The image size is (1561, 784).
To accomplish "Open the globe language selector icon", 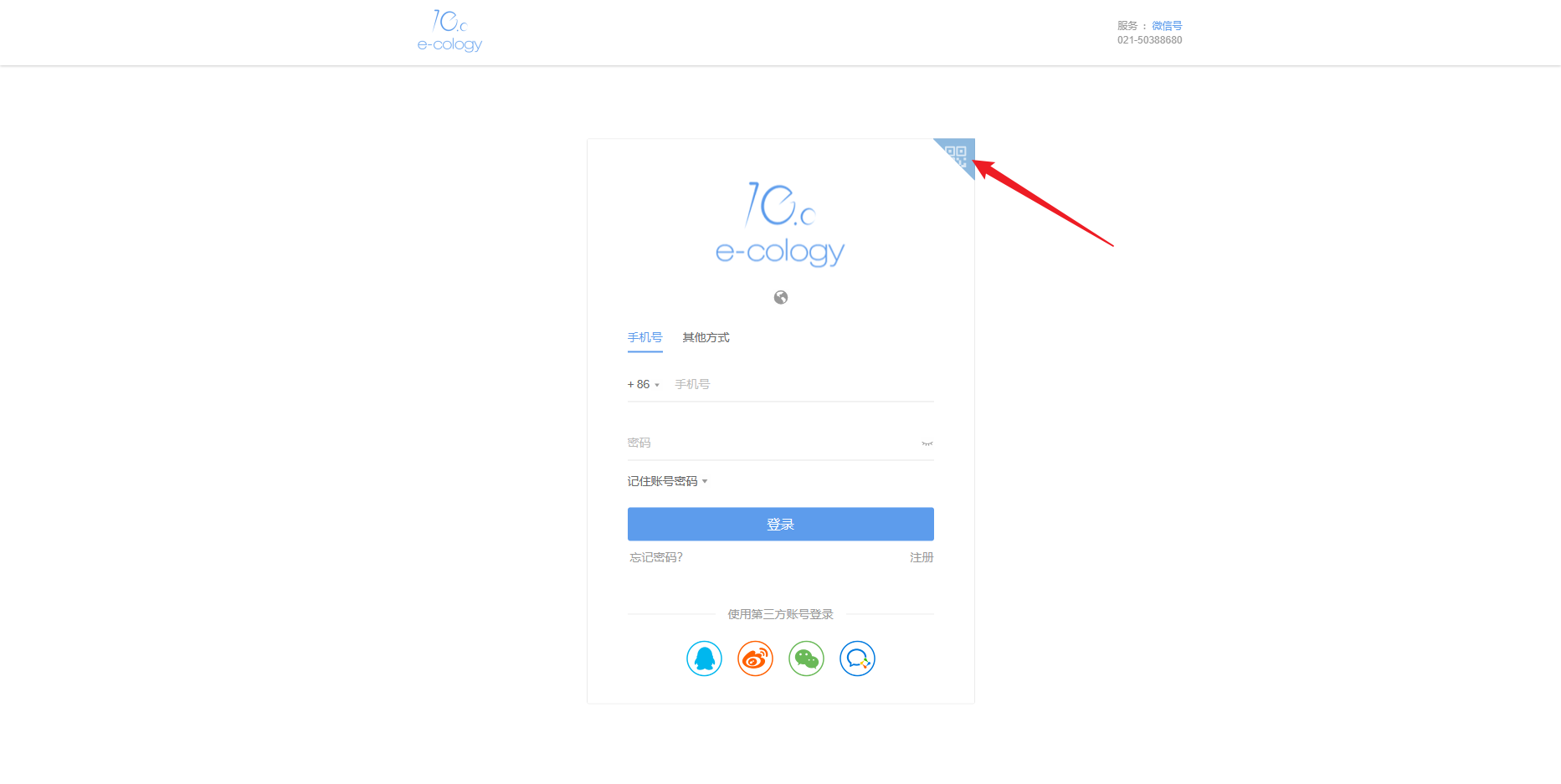I will 781,297.
